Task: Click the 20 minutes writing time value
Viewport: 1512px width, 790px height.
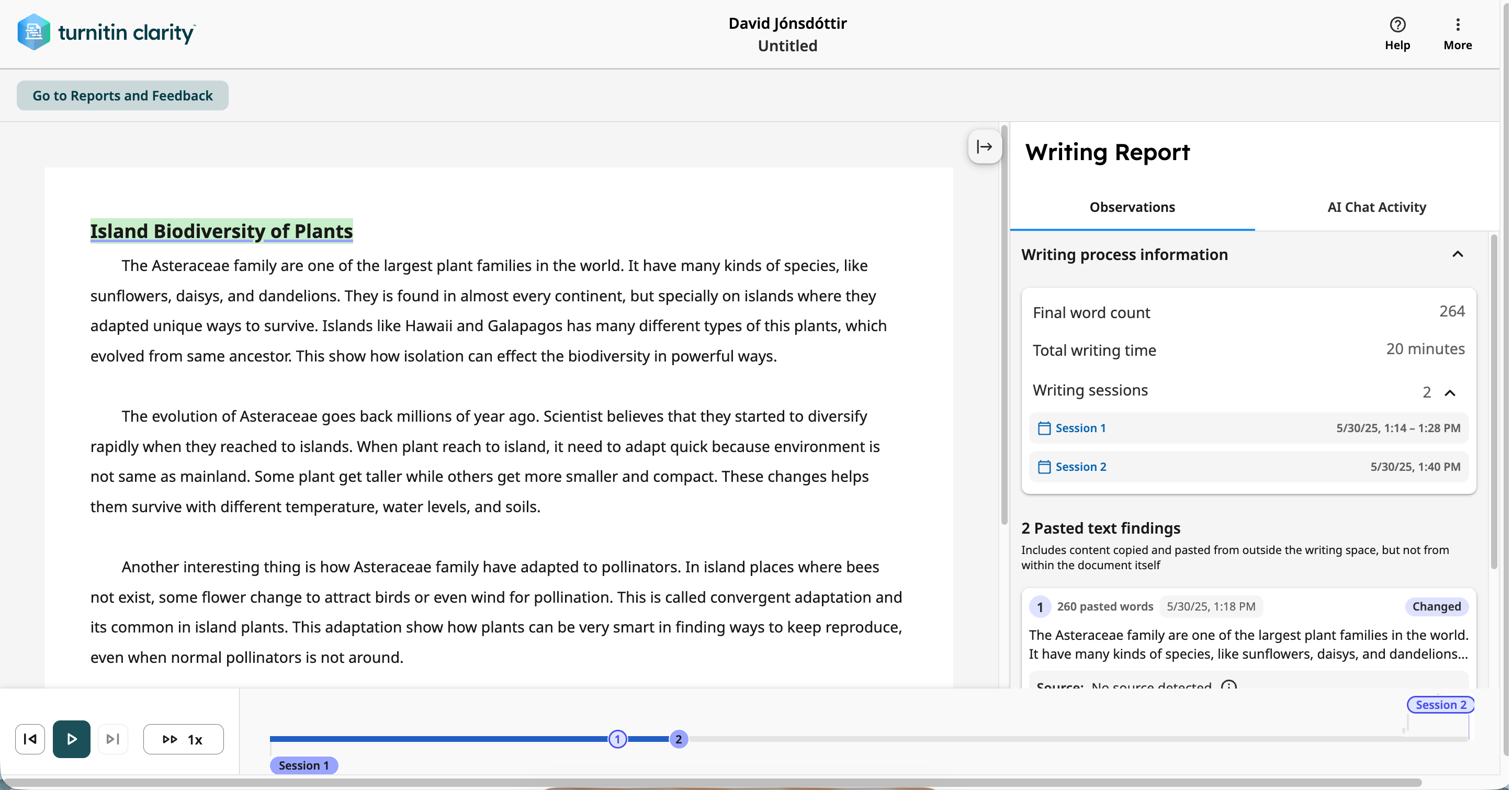Action: point(1425,349)
